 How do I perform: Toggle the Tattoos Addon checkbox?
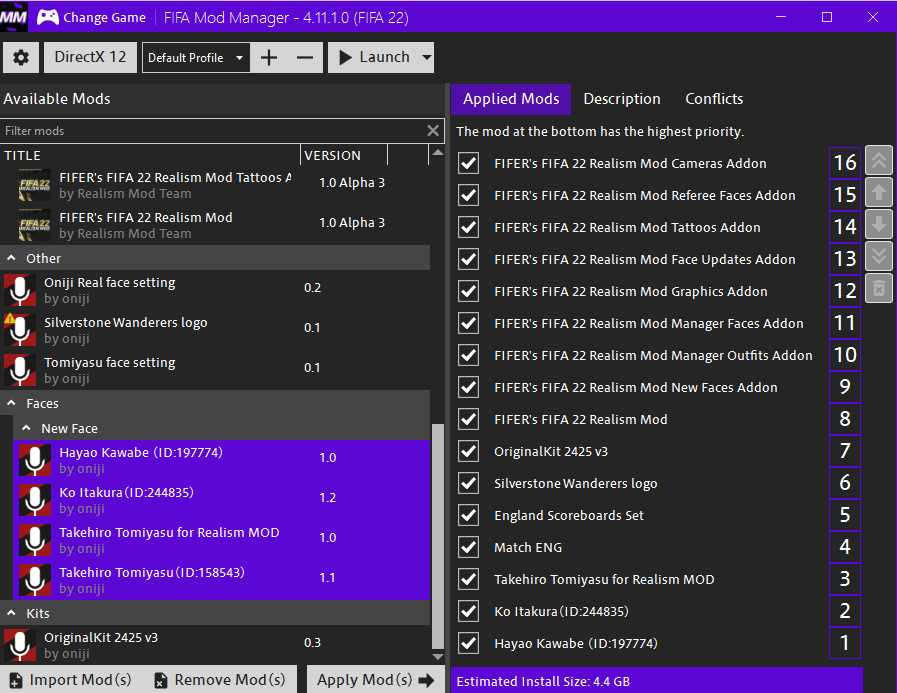point(469,227)
